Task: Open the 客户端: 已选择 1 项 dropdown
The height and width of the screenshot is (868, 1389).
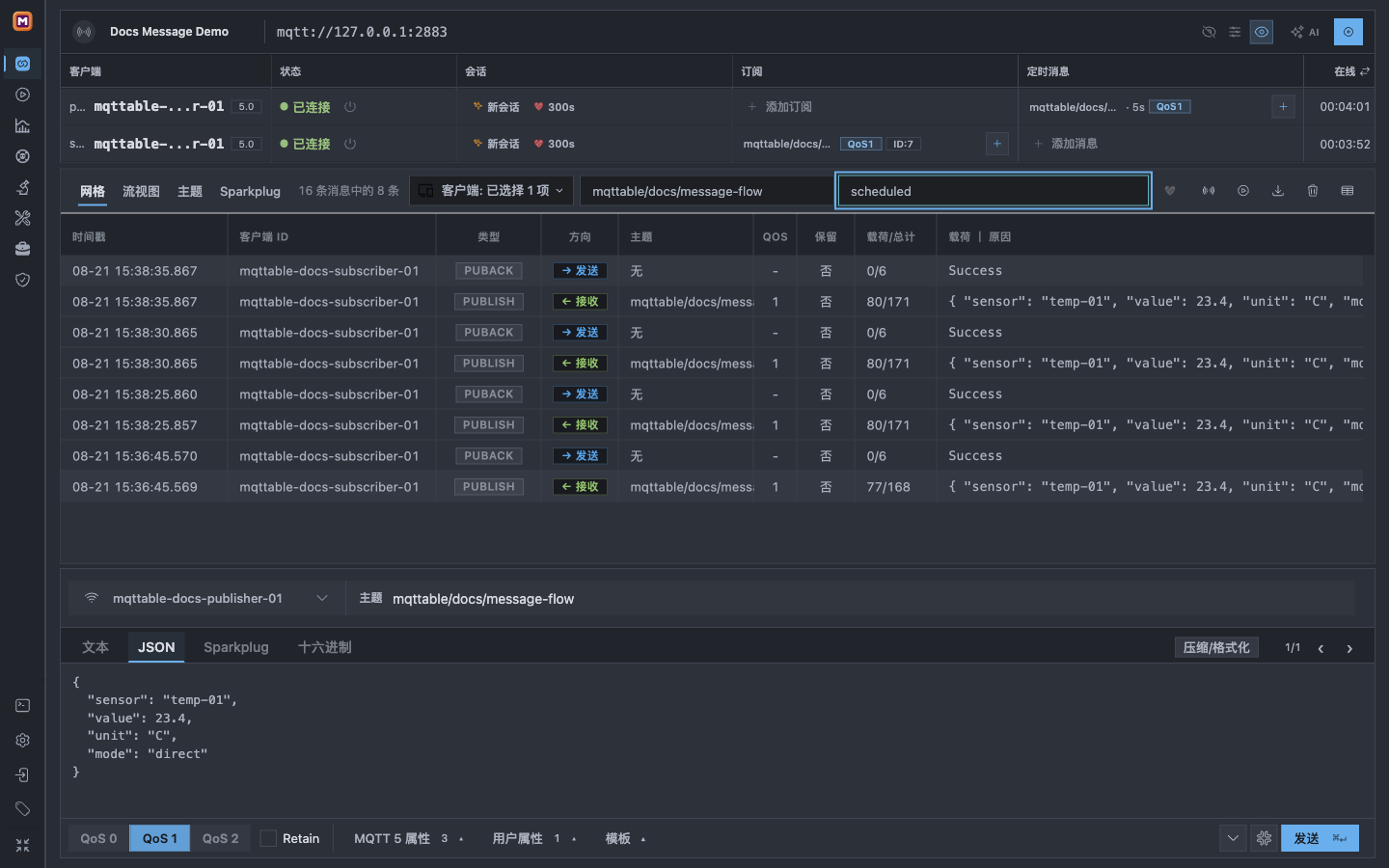Action: pyautogui.click(x=492, y=191)
